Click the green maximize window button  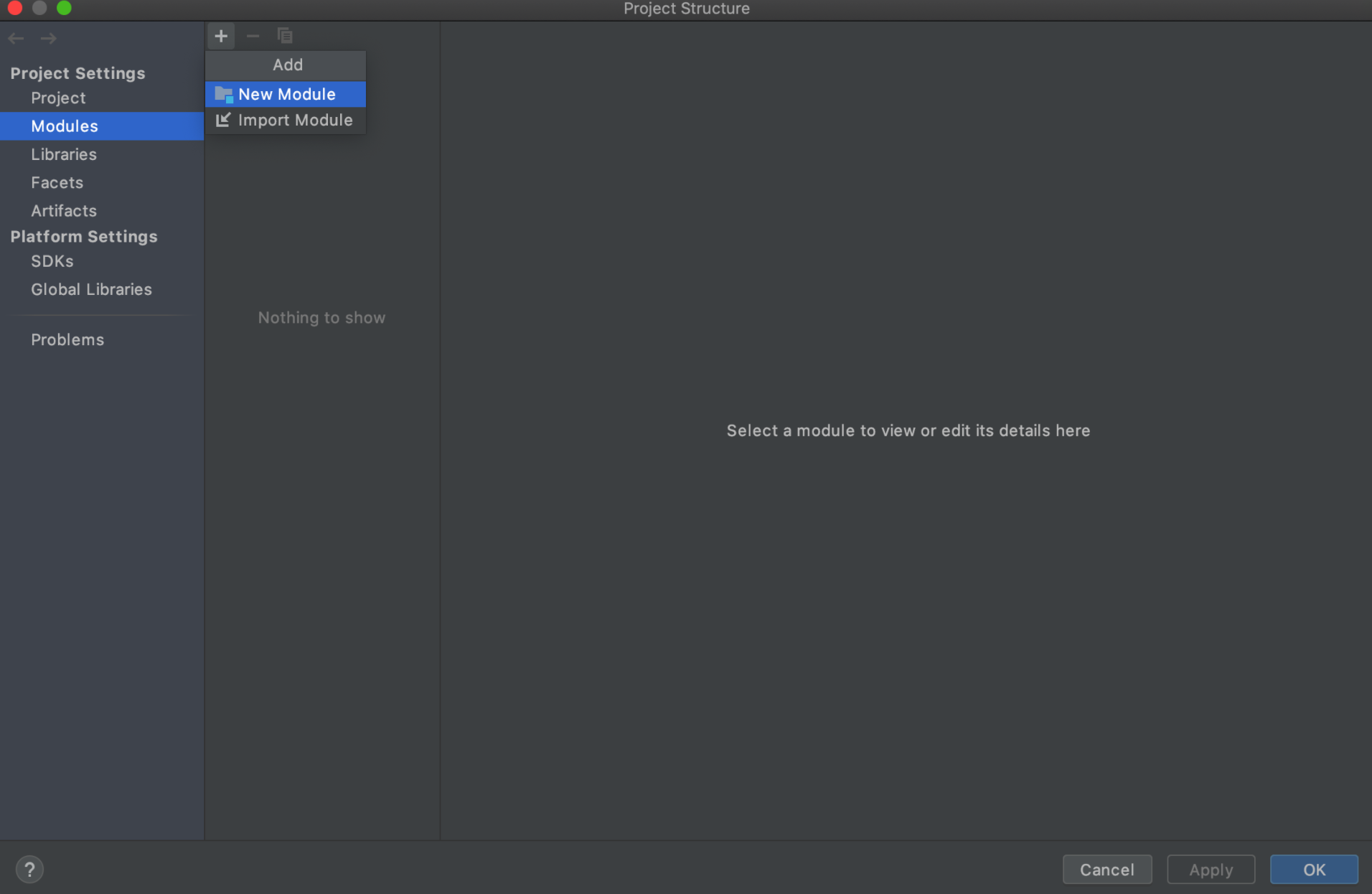pos(64,8)
